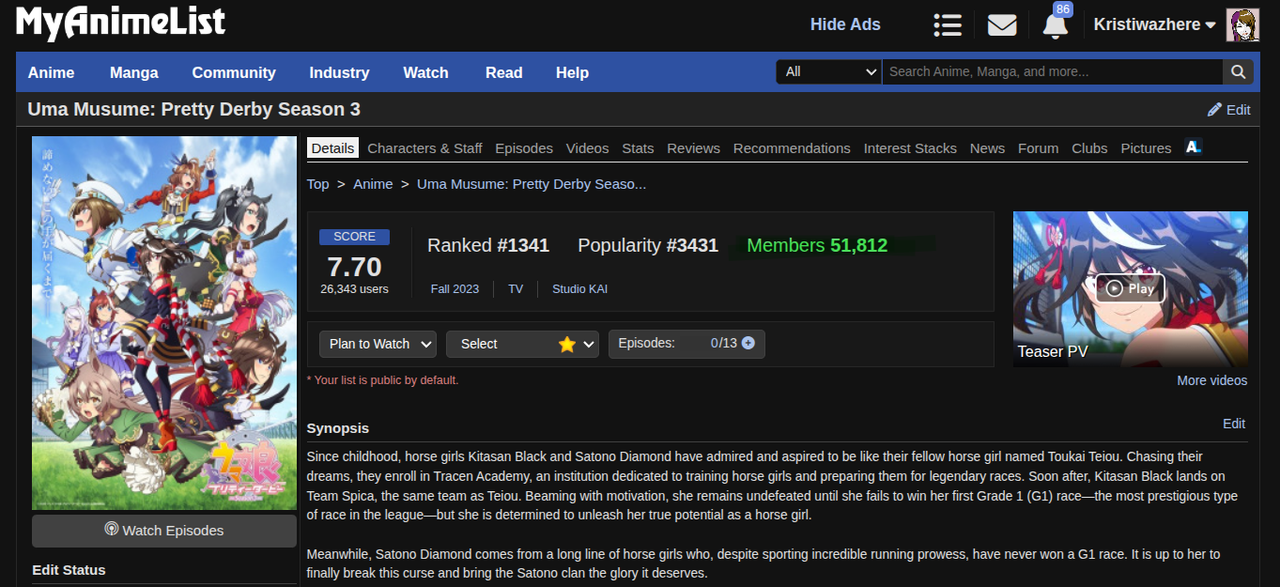Play the Teaser PV video
Image resolution: width=1280 pixels, height=587 pixels.
pyautogui.click(x=1130, y=288)
